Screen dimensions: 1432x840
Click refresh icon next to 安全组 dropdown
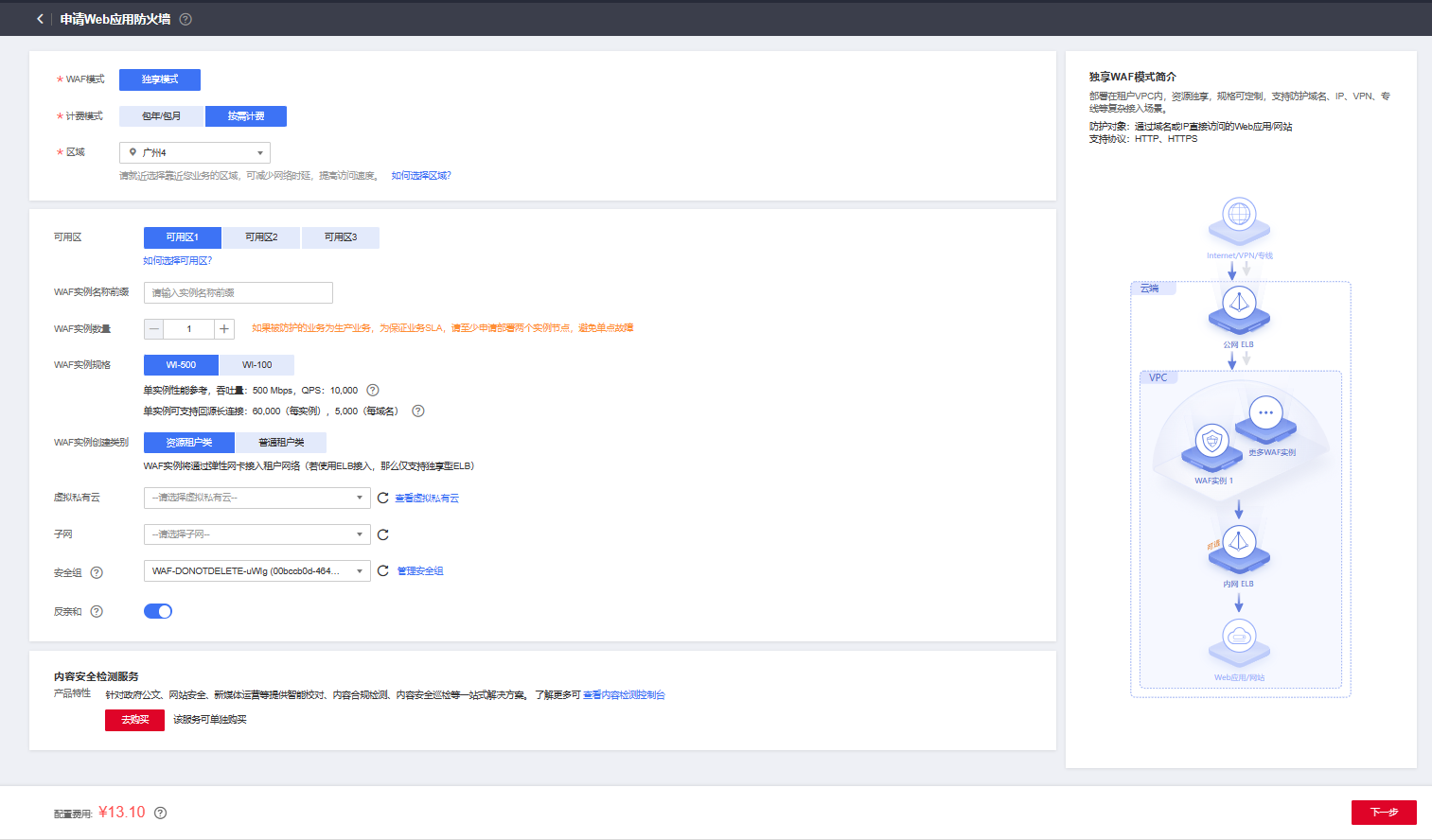[383, 571]
